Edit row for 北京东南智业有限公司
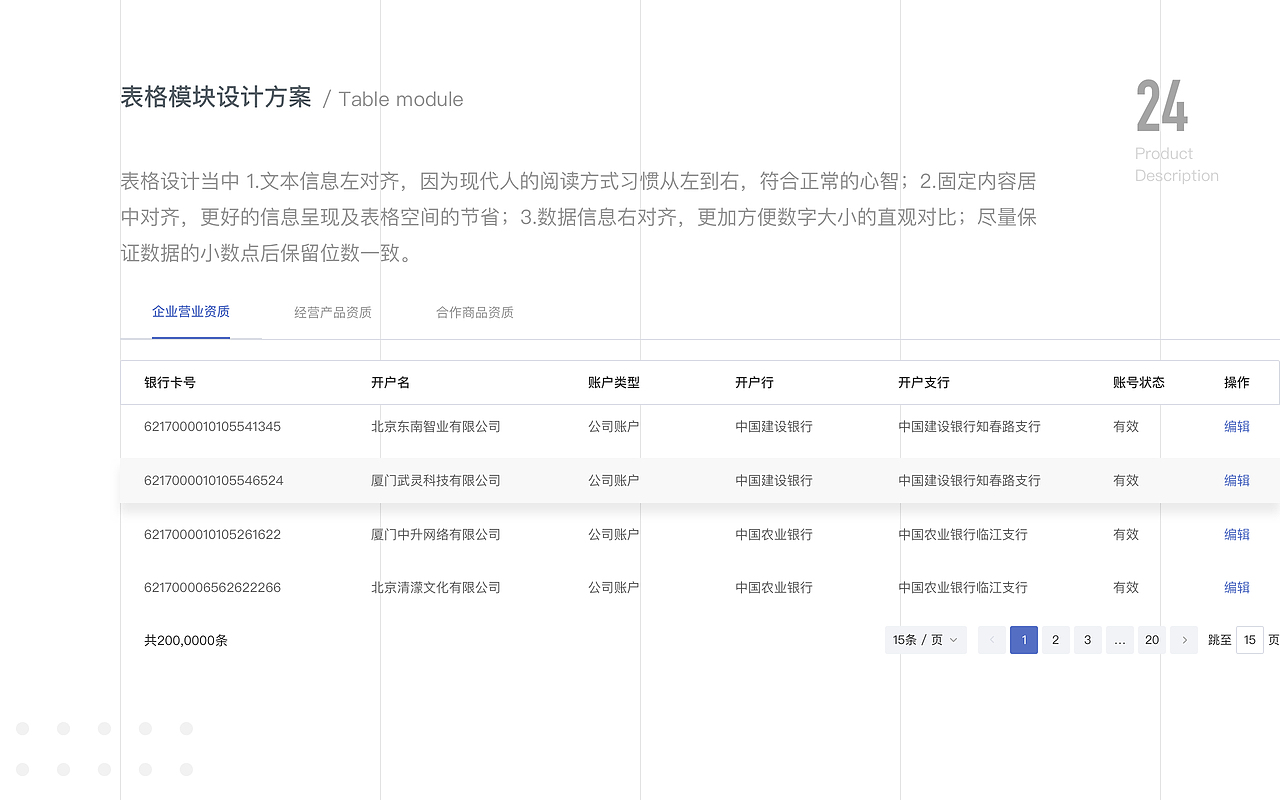The image size is (1280, 800). point(1237,426)
